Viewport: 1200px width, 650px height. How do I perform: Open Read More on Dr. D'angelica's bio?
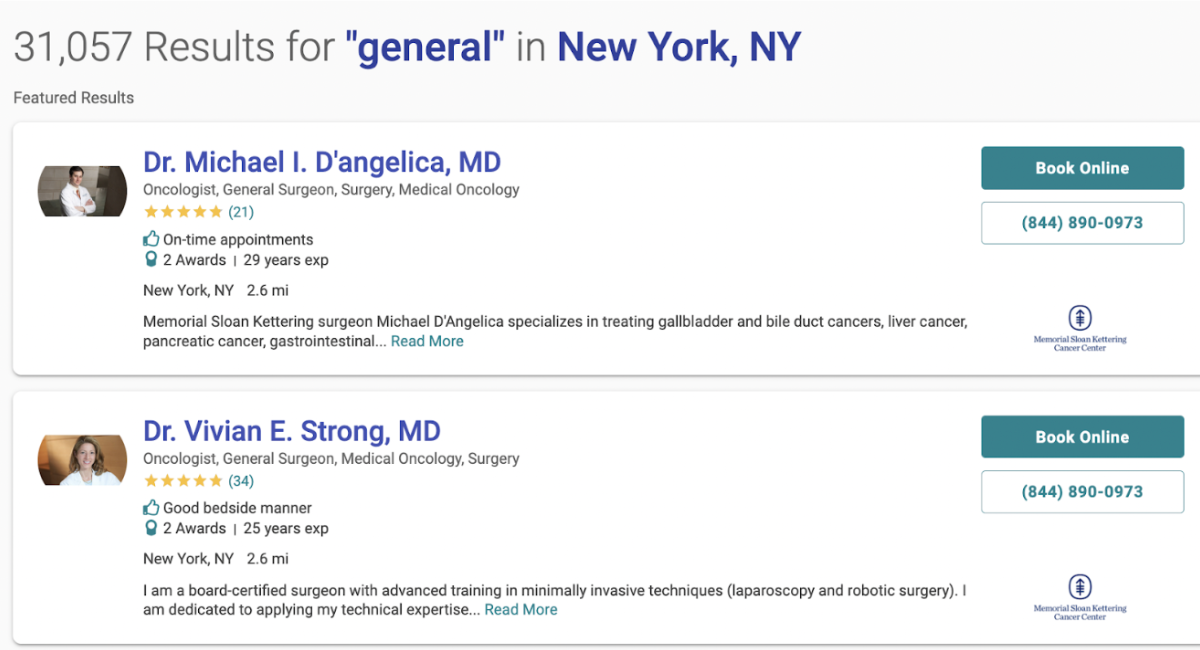pyautogui.click(x=427, y=341)
